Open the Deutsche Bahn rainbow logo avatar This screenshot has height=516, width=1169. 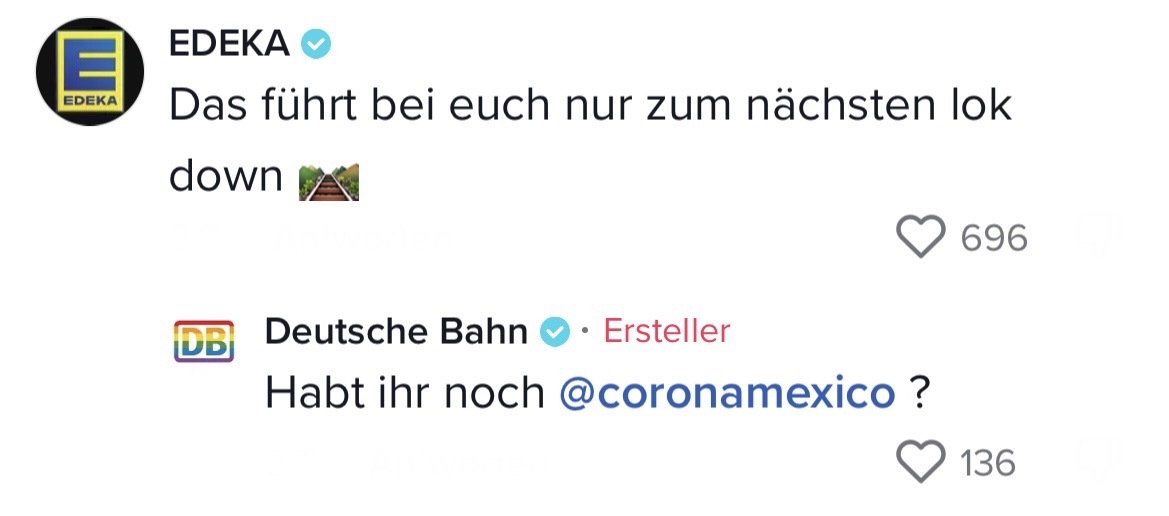[x=204, y=340]
